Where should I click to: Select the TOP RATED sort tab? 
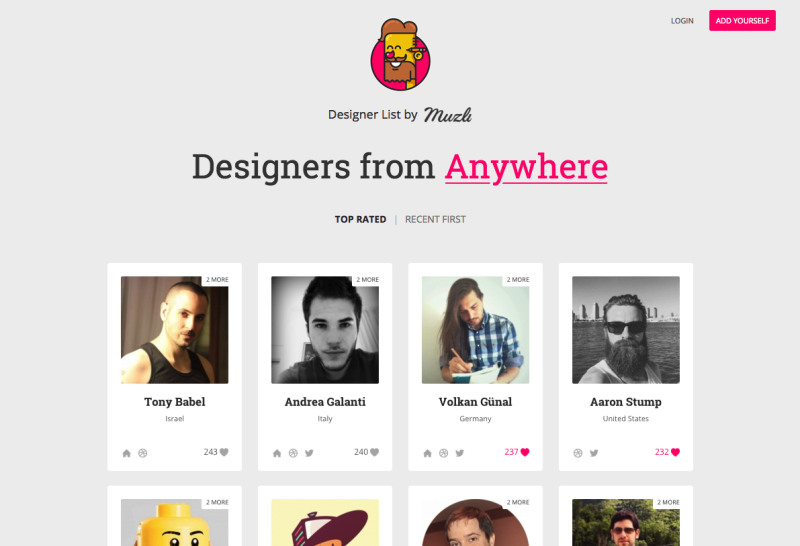pos(360,219)
